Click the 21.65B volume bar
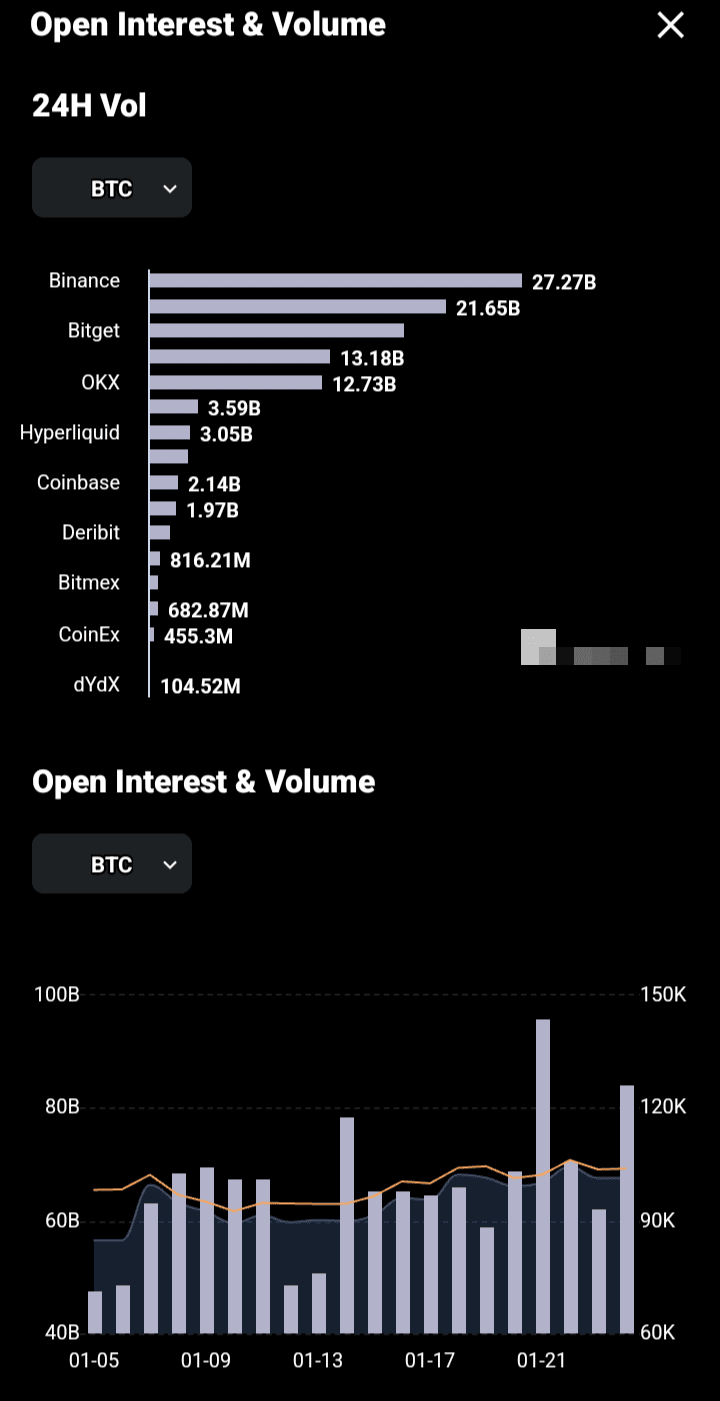 [297, 306]
